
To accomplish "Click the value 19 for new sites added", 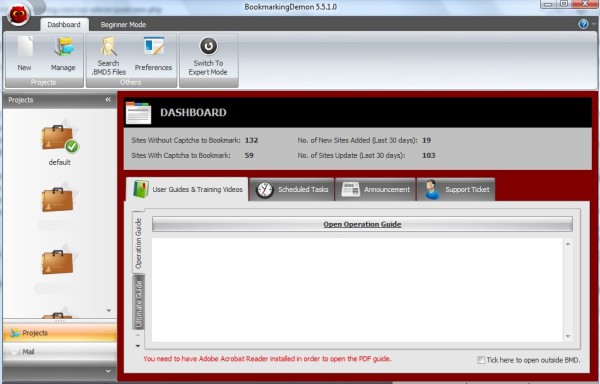I will click(x=427, y=140).
